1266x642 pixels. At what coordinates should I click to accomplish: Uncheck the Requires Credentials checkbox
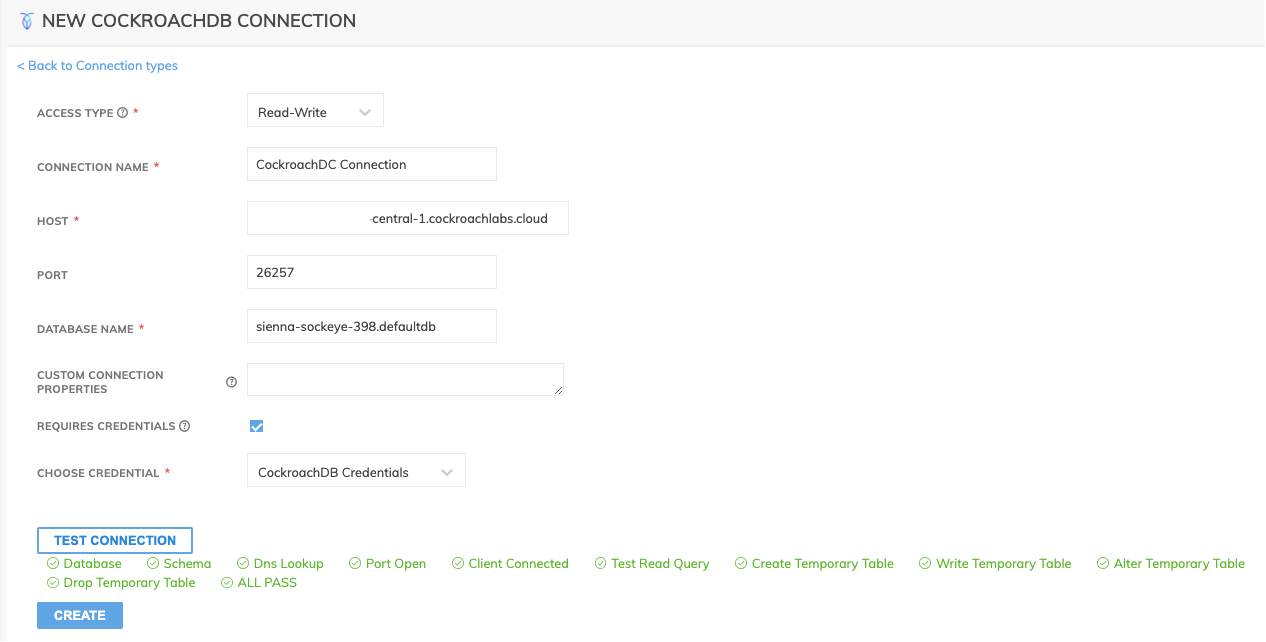tap(257, 426)
